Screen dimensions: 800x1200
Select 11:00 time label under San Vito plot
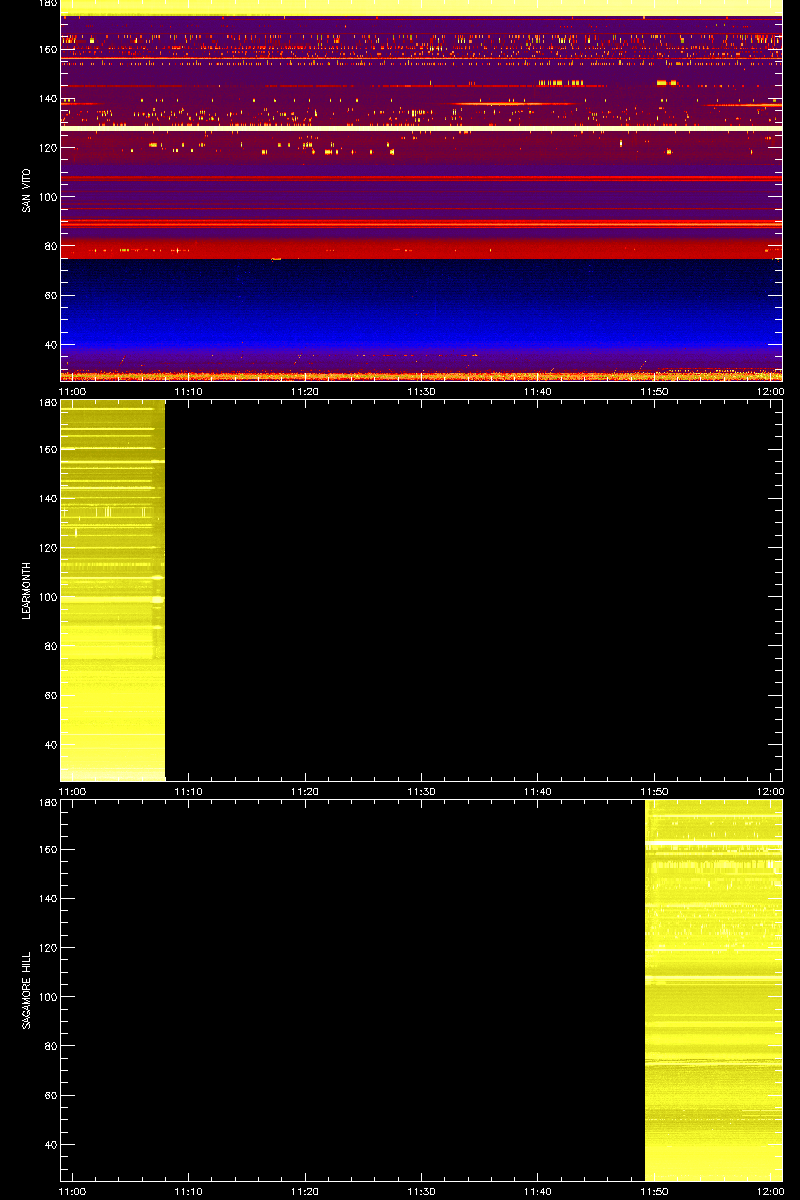click(x=73, y=392)
